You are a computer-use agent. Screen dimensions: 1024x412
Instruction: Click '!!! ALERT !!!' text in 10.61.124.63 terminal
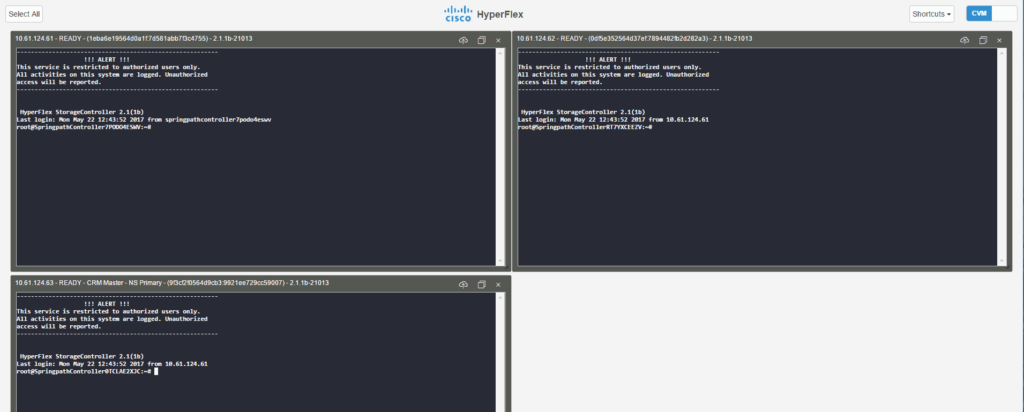coord(107,304)
